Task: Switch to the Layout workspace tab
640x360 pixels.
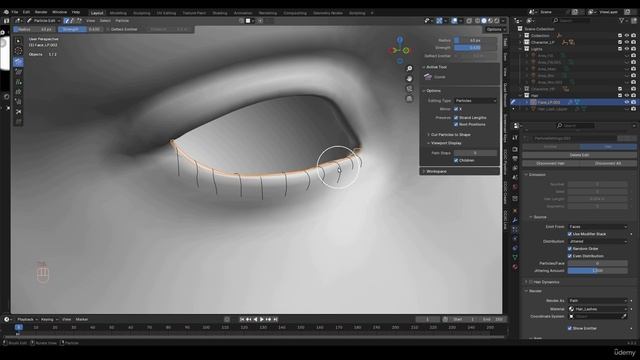Action: pos(97,13)
